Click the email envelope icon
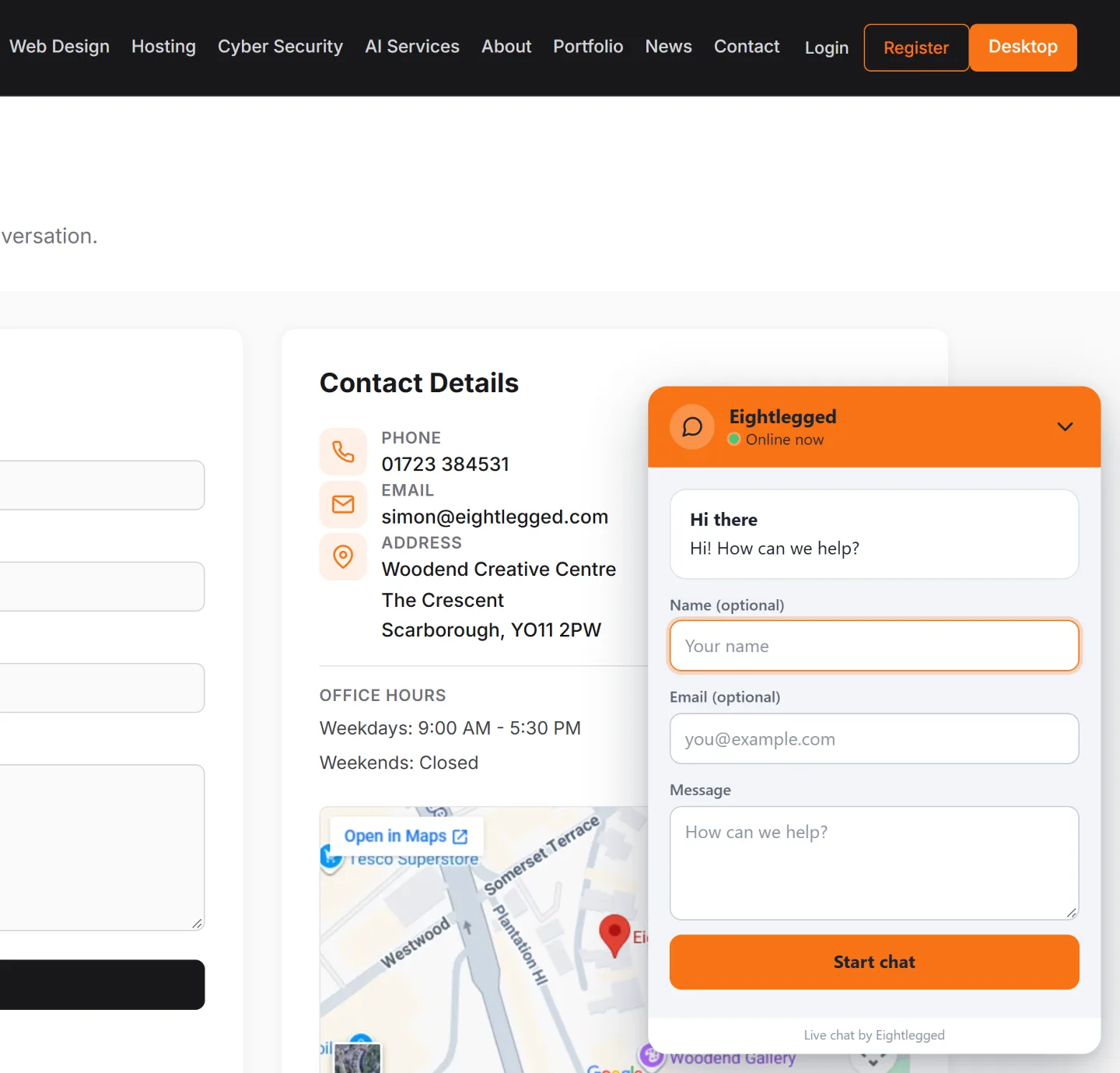 point(343,504)
